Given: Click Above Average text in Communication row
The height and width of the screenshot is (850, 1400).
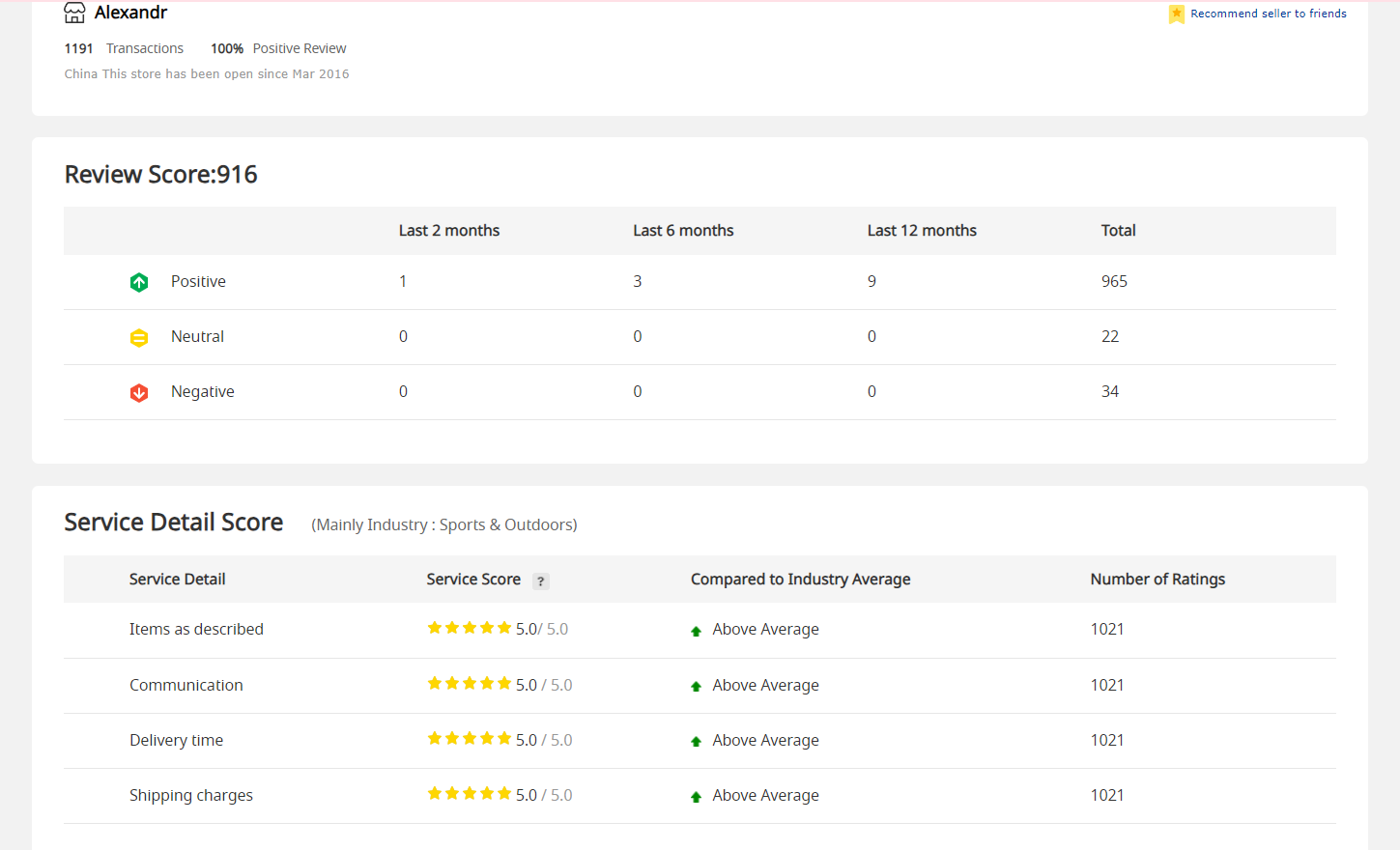Looking at the screenshot, I should tap(765, 685).
